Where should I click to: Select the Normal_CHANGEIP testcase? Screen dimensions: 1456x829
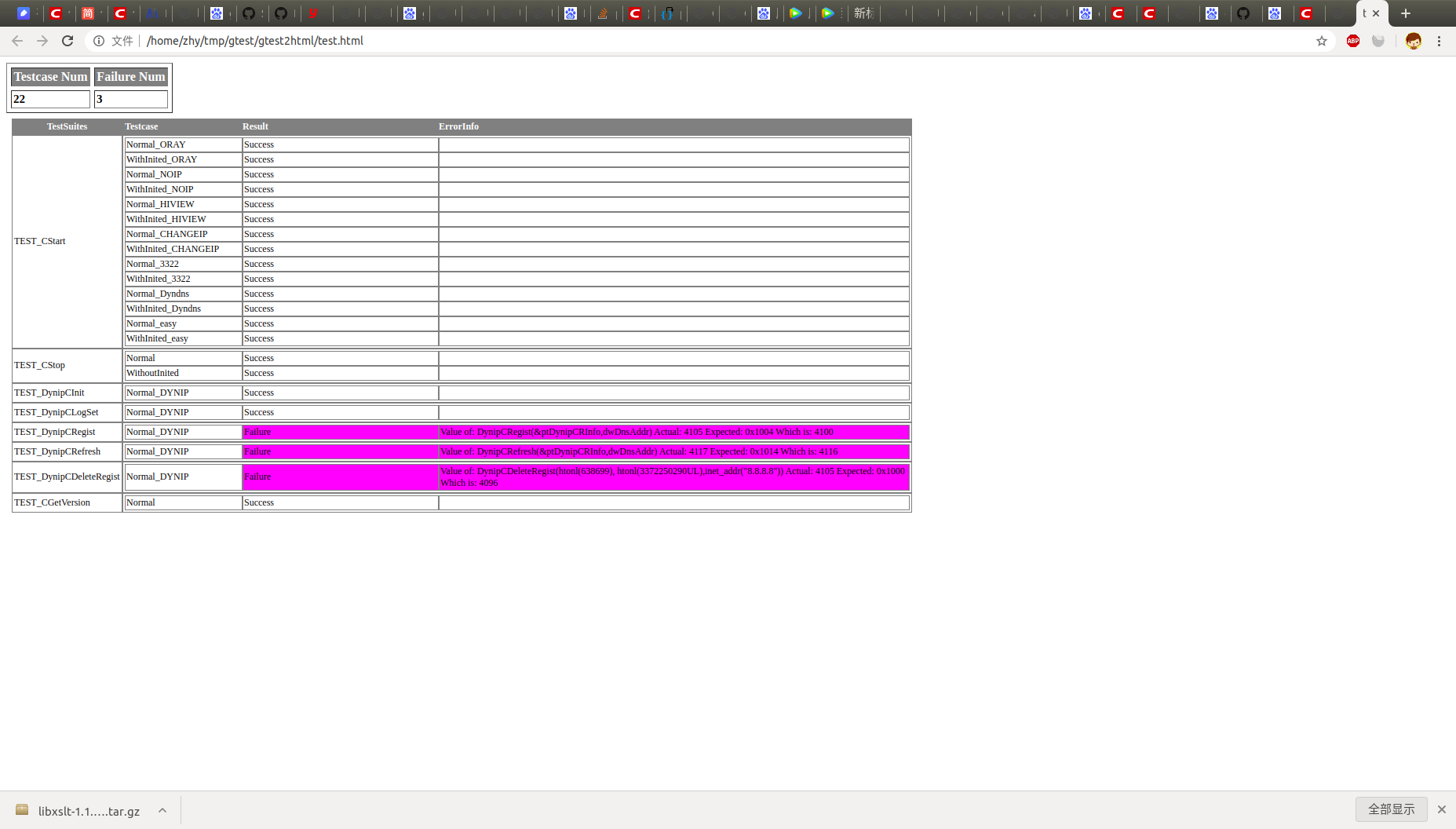click(x=183, y=234)
